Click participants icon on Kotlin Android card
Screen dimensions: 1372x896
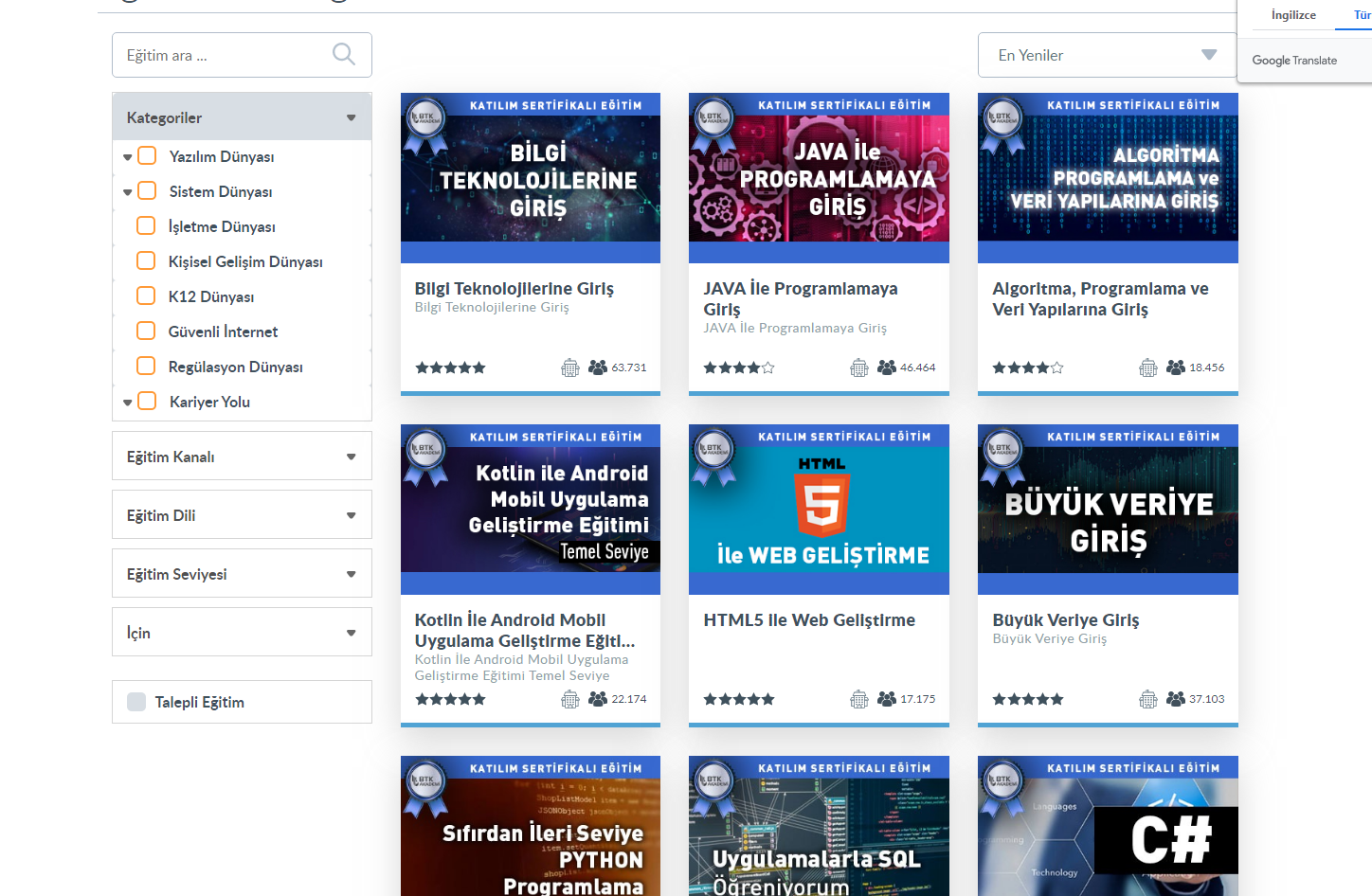(597, 699)
